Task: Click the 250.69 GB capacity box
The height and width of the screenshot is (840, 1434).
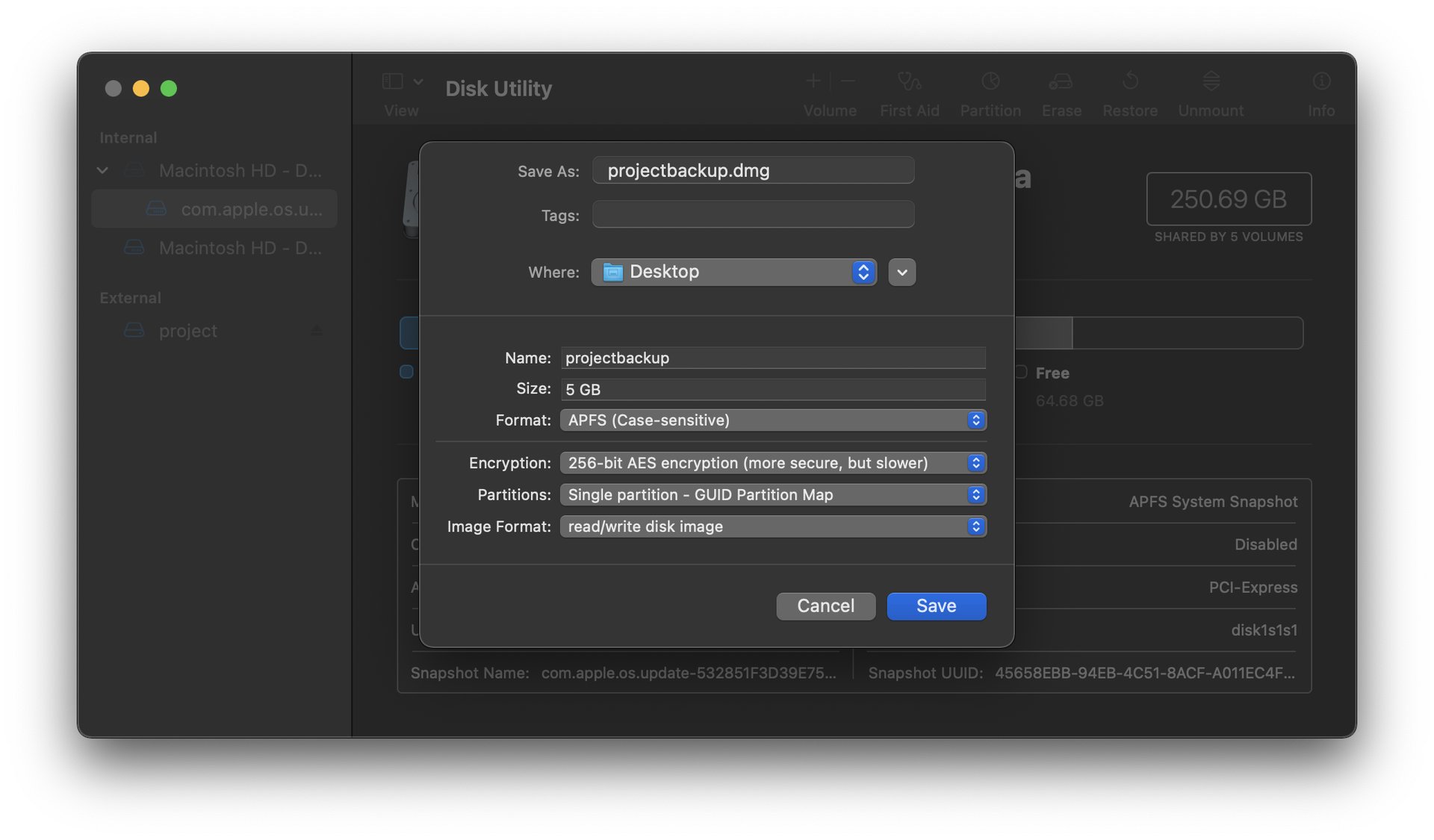Action: tap(1229, 199)
